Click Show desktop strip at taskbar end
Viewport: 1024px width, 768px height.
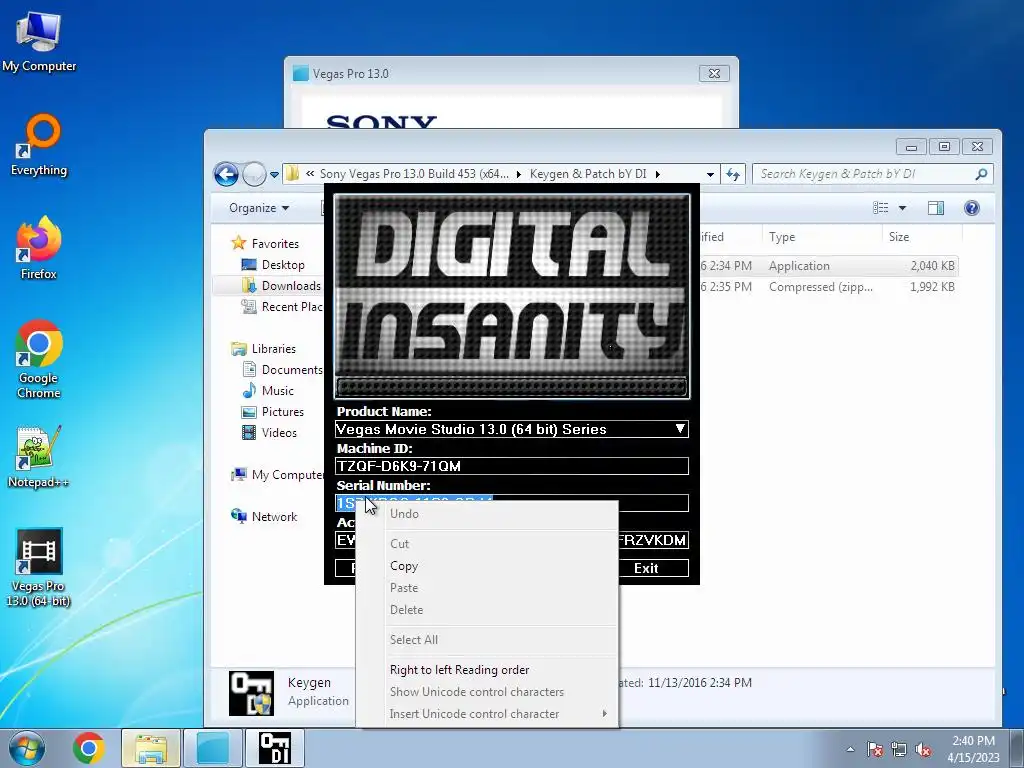pyautogui.click(x=1017, y=748)
